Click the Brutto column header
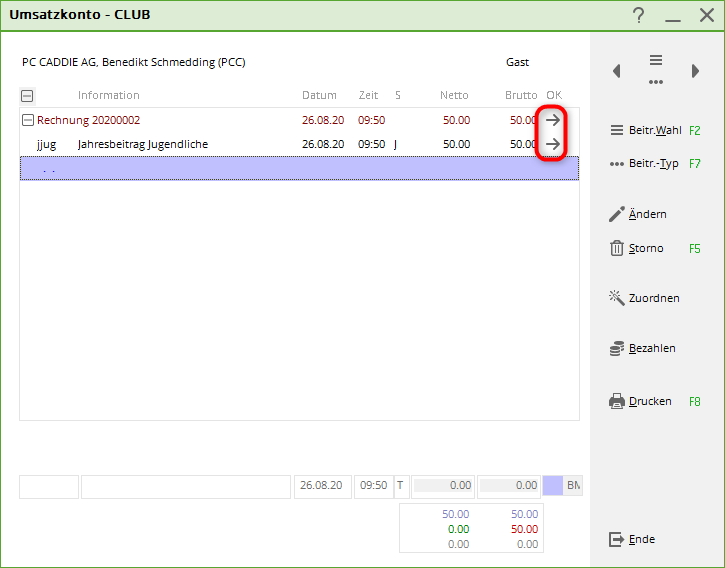The image size is (725, 568). 521,95
